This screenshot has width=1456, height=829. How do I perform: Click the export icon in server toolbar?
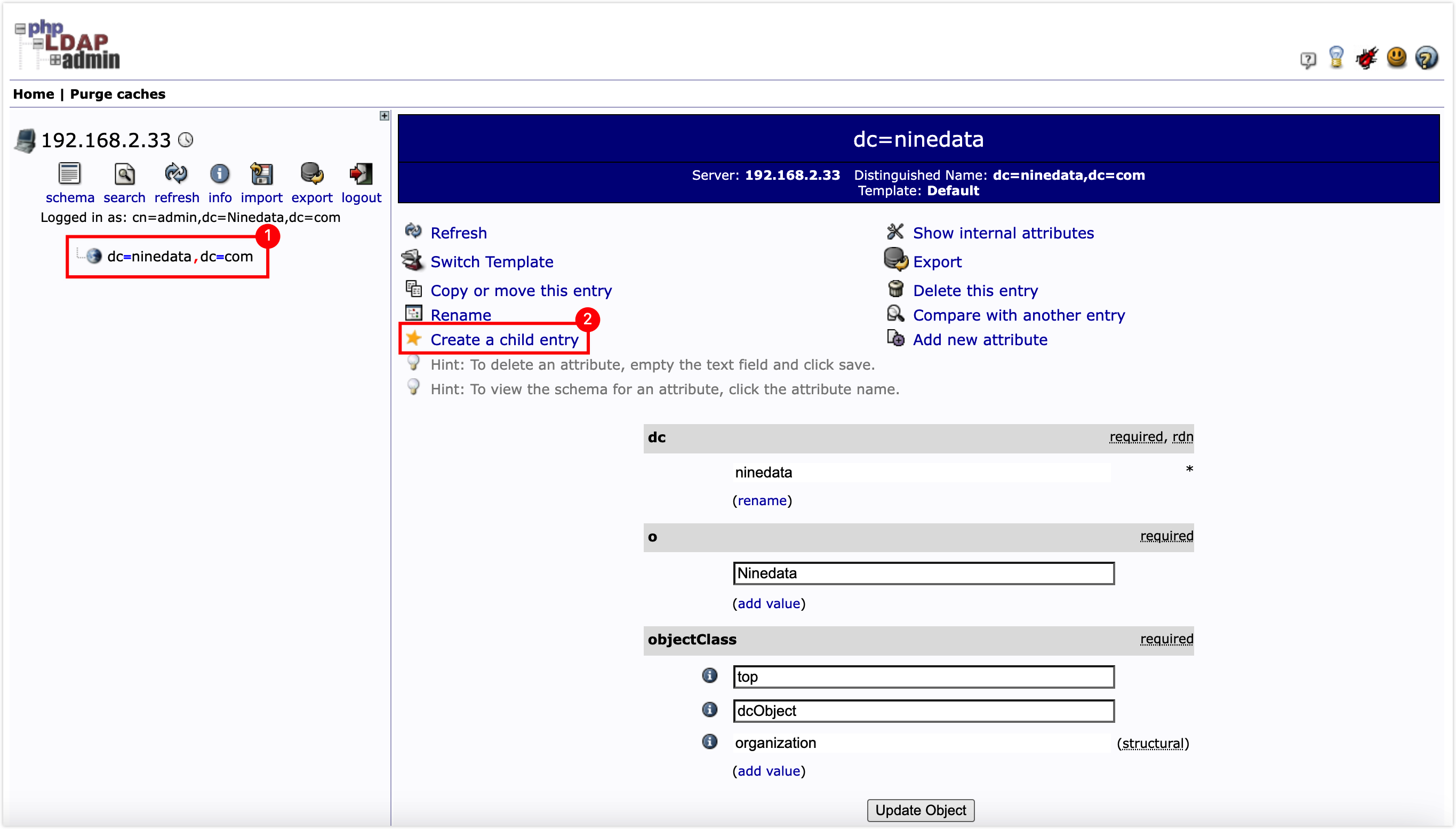(312, 174)
